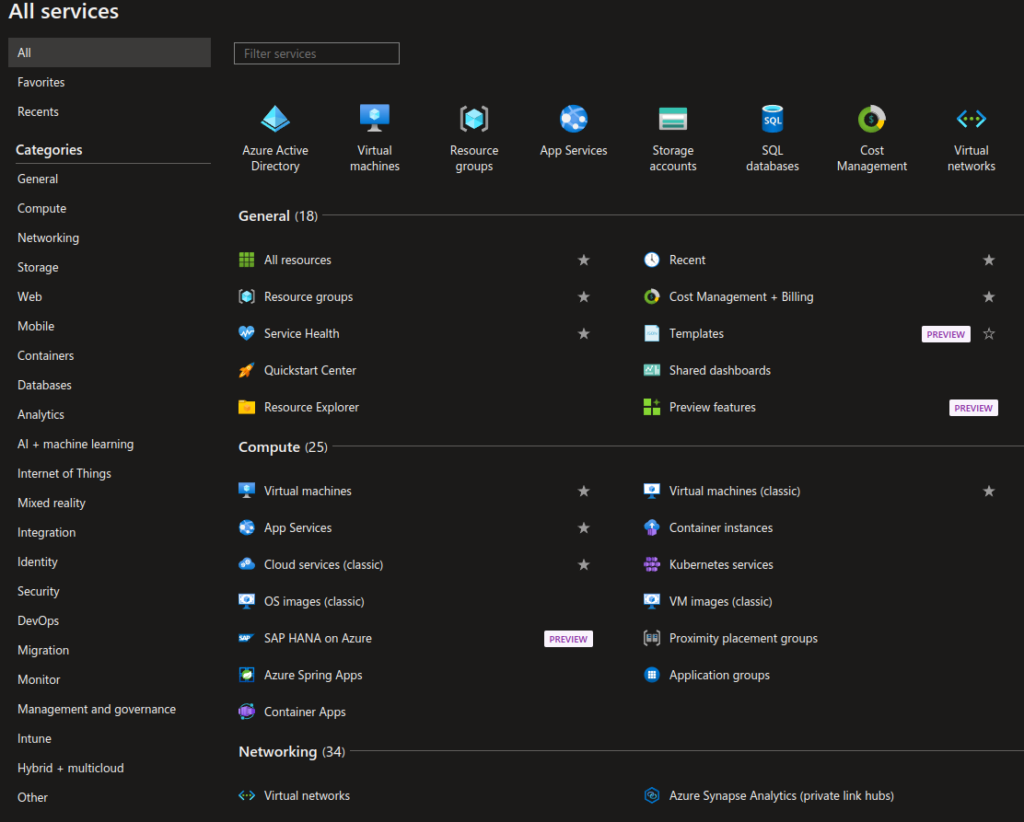Toggle favorite star for Cost Management + Billing
Viewport: 1024px width, 822px height.
tap(989, 297)
